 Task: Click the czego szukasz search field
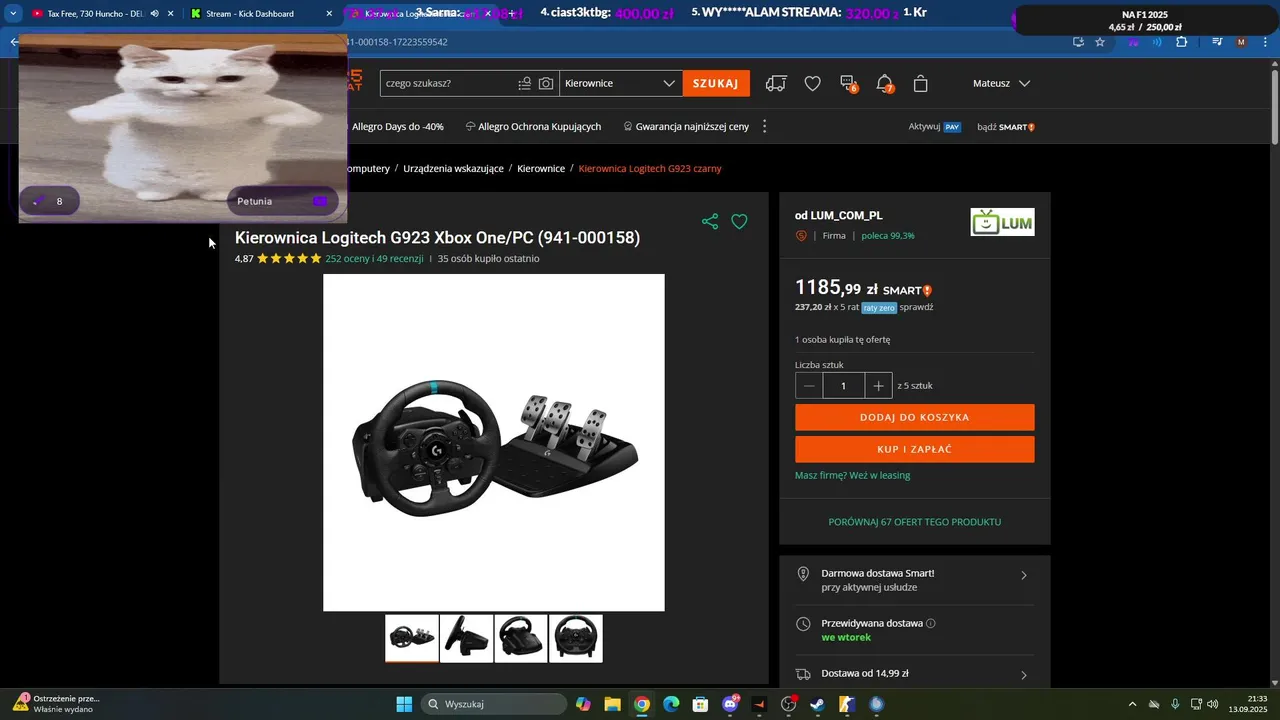click(447, 84)
